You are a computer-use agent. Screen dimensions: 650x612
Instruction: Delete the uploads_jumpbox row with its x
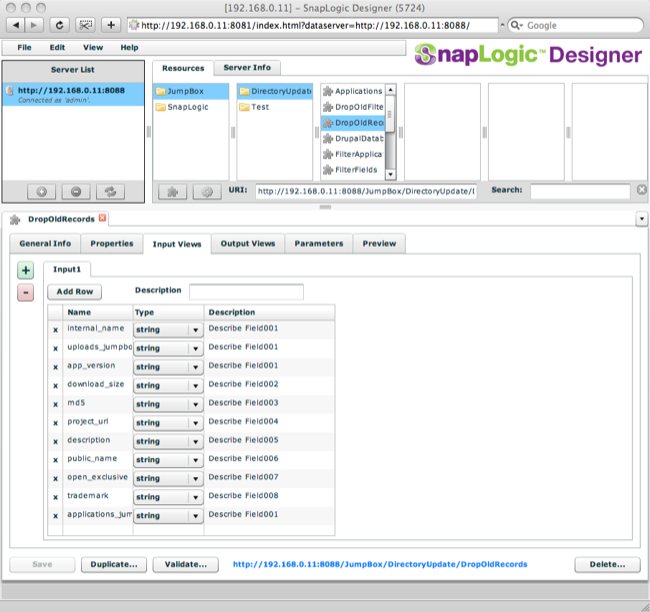pos(55,349)
